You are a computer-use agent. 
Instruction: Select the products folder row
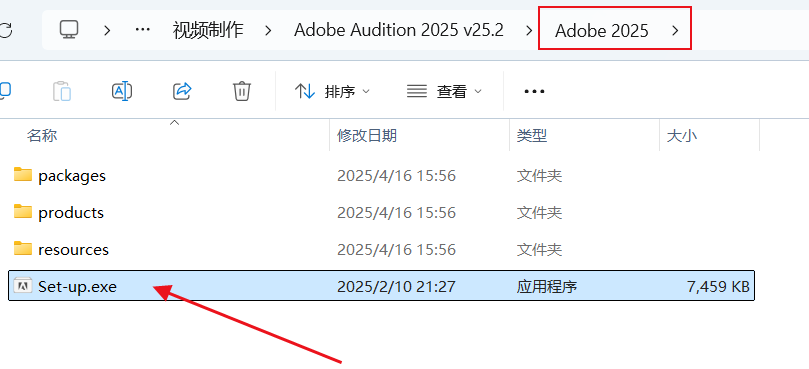tap(381, 212)
